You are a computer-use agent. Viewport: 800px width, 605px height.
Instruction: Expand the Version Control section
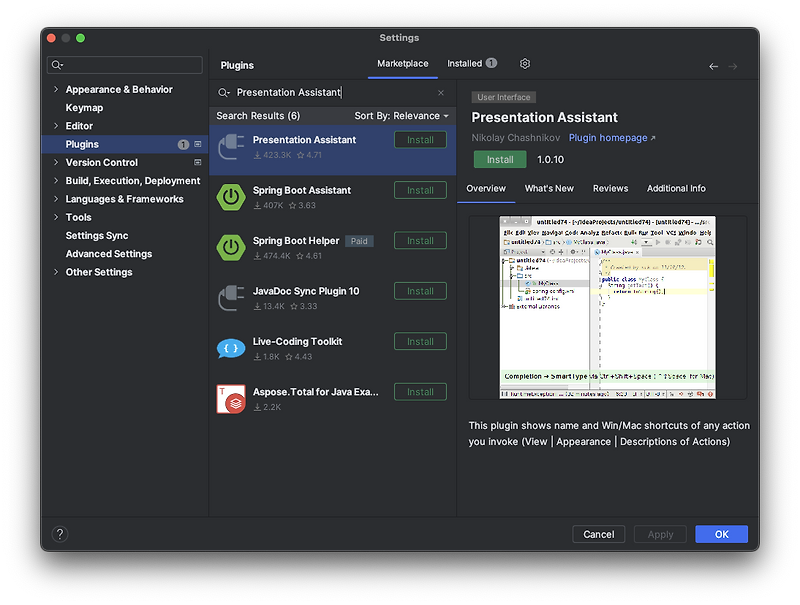(x=57, y=162)
